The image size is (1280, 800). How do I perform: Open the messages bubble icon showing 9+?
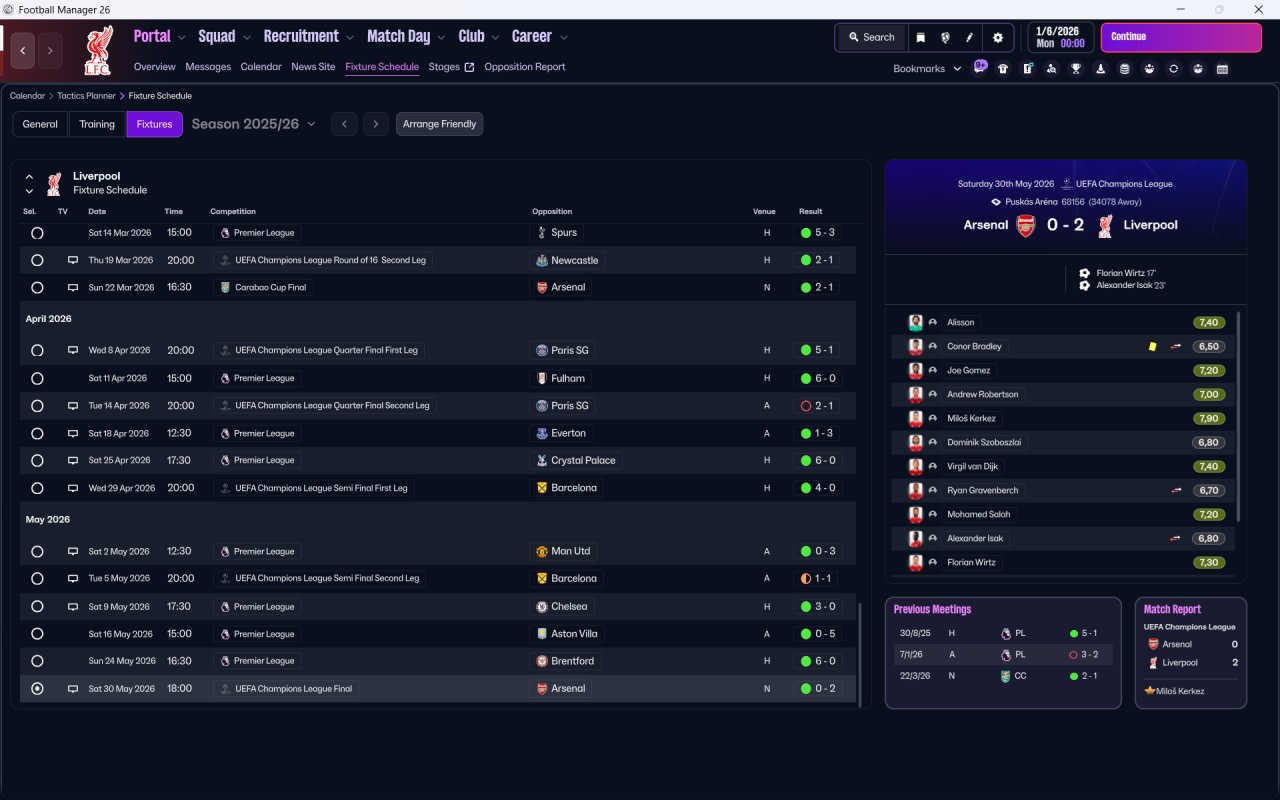pos(980,68)
